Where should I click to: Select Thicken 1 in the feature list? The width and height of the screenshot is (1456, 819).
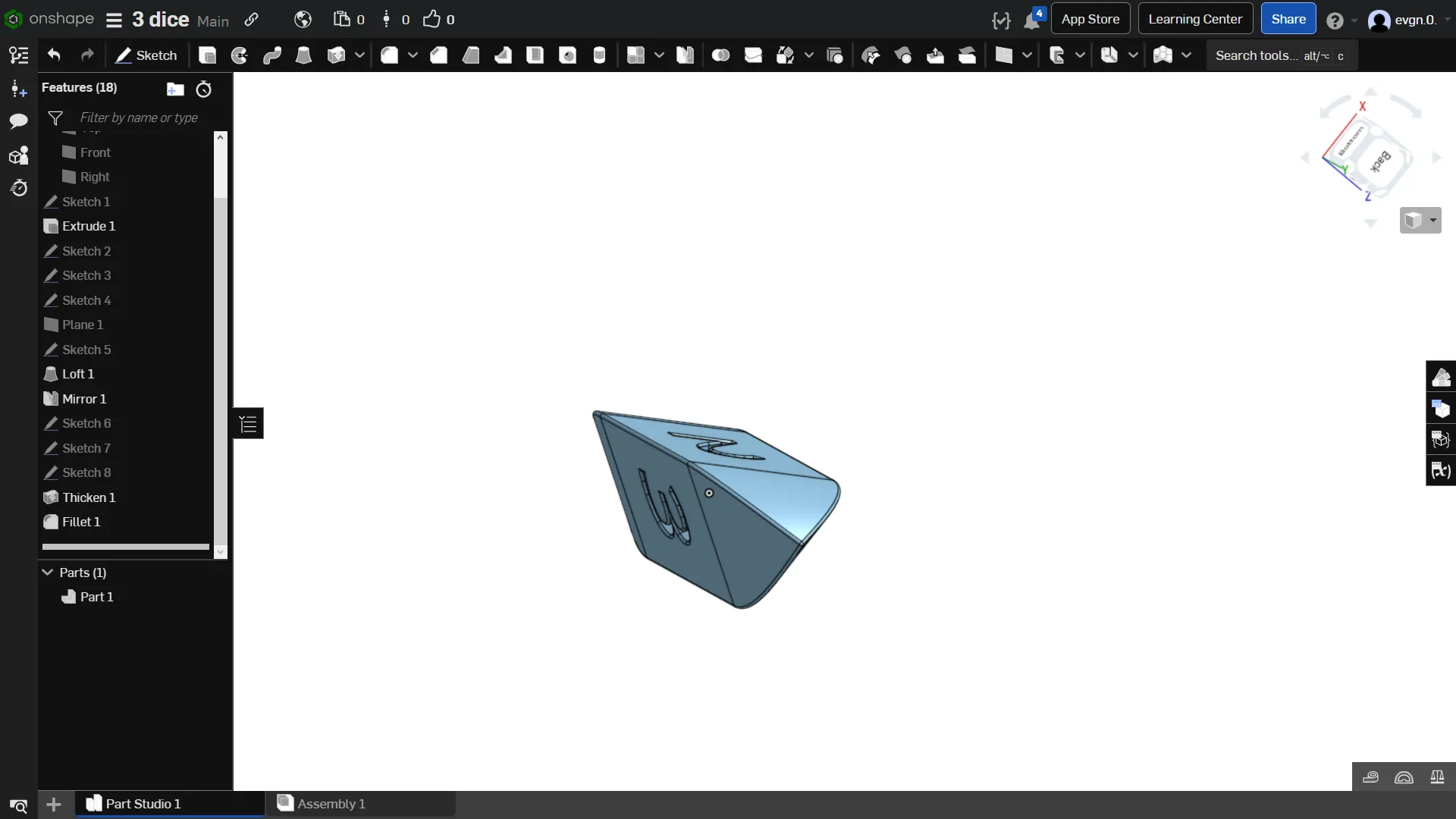pyautogui.click(x=89, y=497)
